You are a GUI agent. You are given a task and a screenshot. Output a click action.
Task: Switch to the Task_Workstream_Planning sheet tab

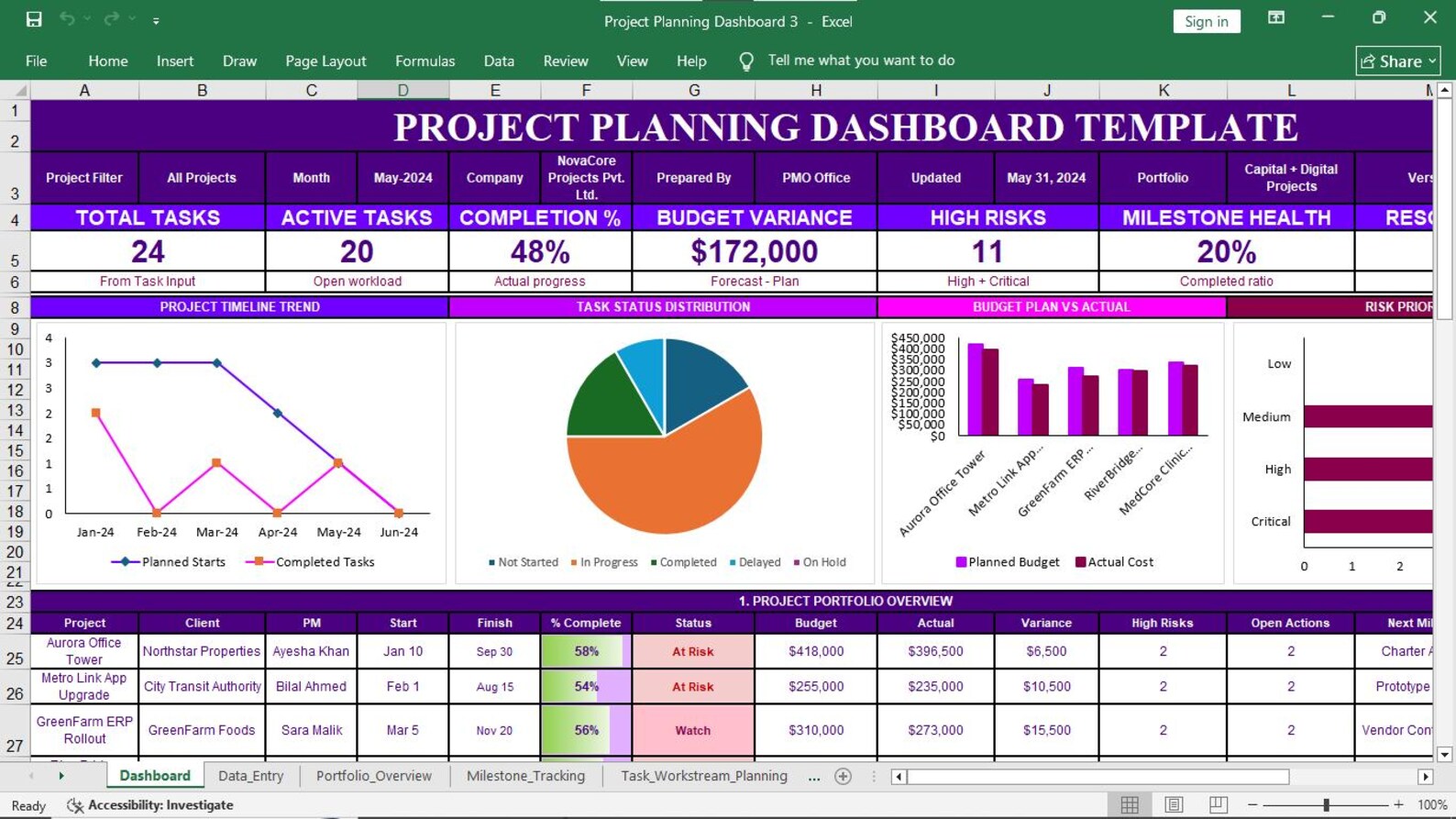tap(703, 776)
